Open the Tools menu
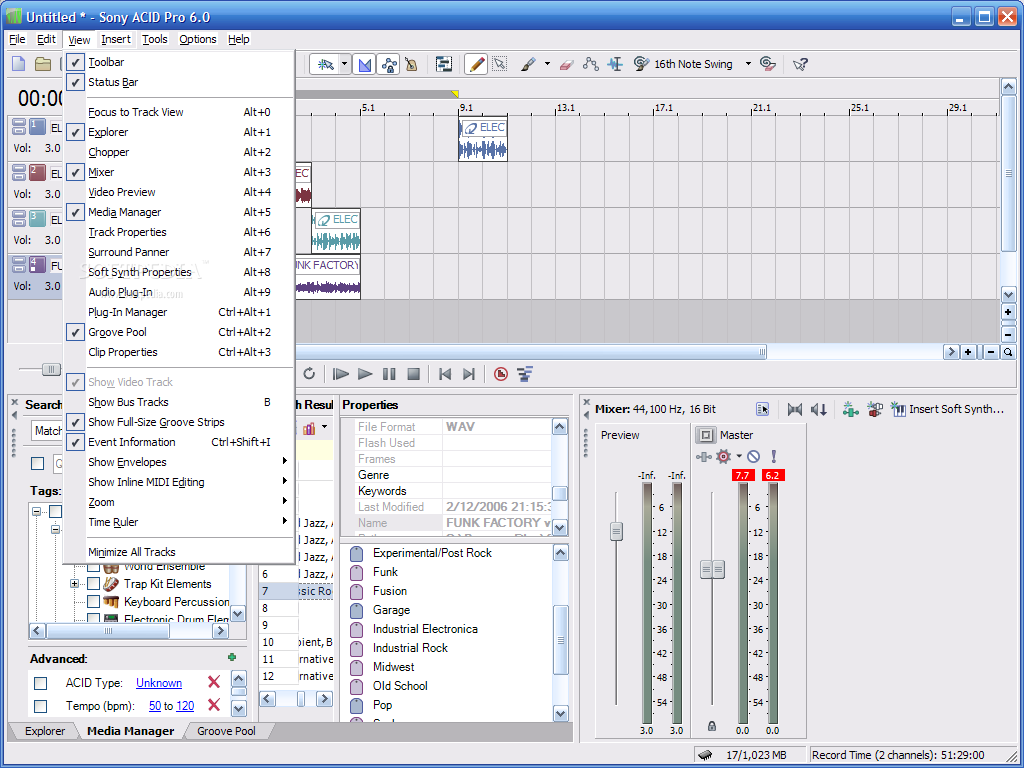This screenshot has width=1024, height=768. pos(155,39)
